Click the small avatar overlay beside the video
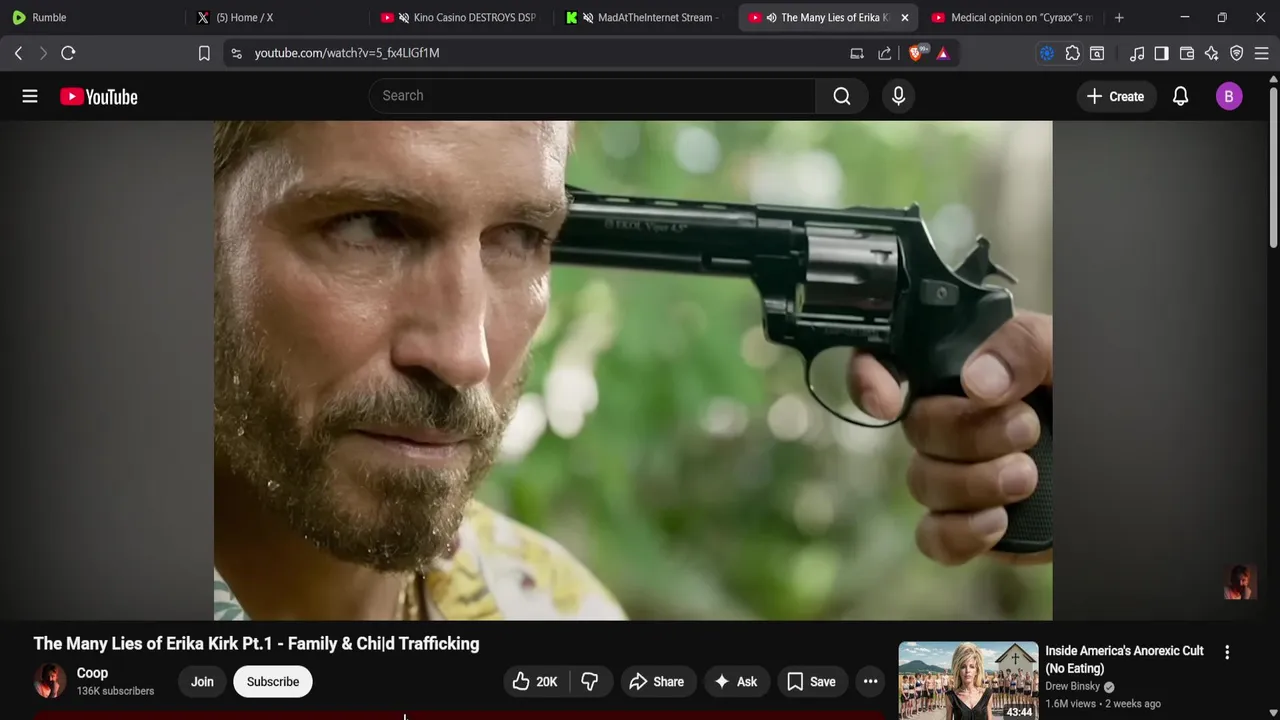Screen dimensions: 1280x720 coord(1240,582)
